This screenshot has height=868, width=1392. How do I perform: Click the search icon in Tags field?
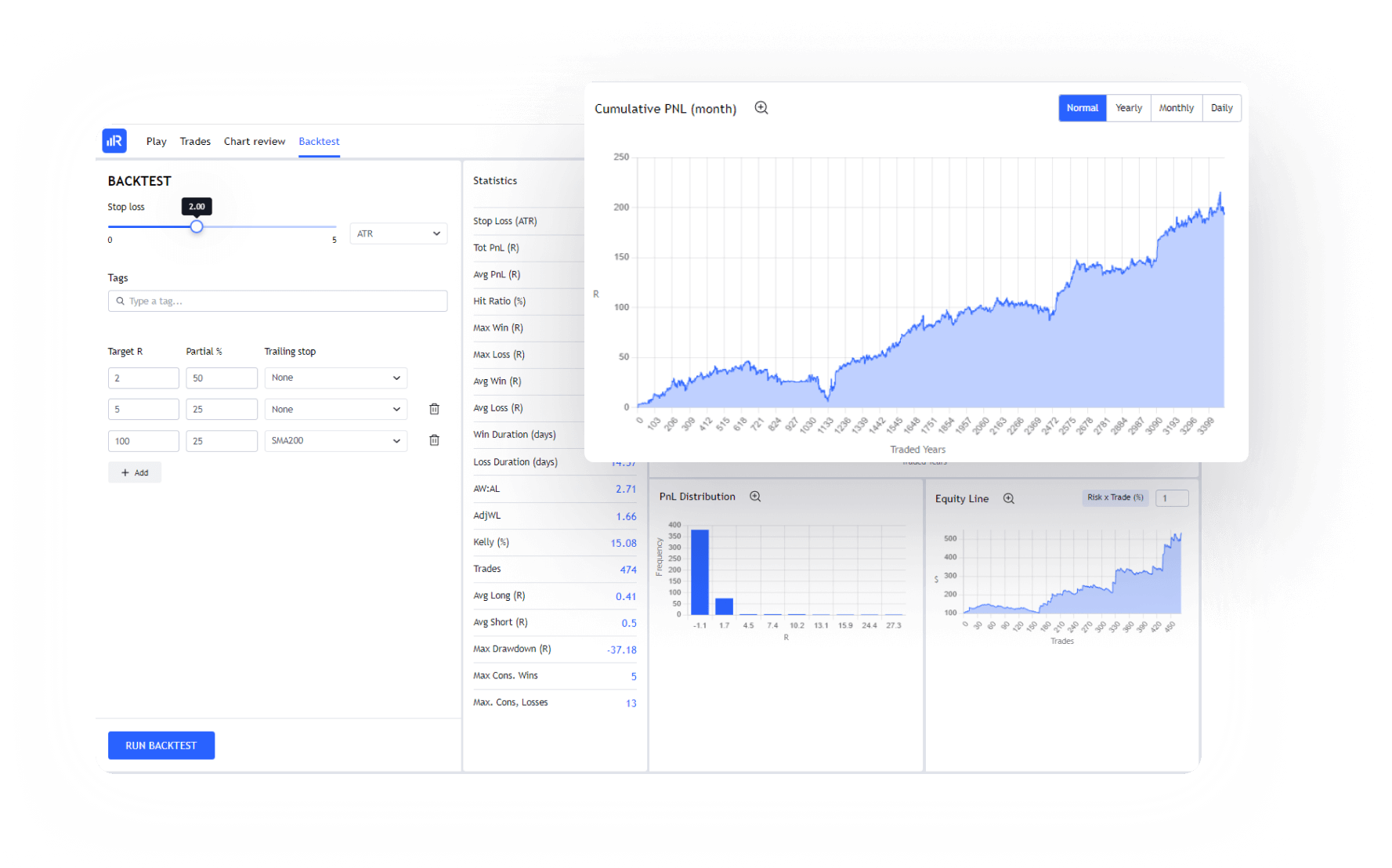point(120,301)
